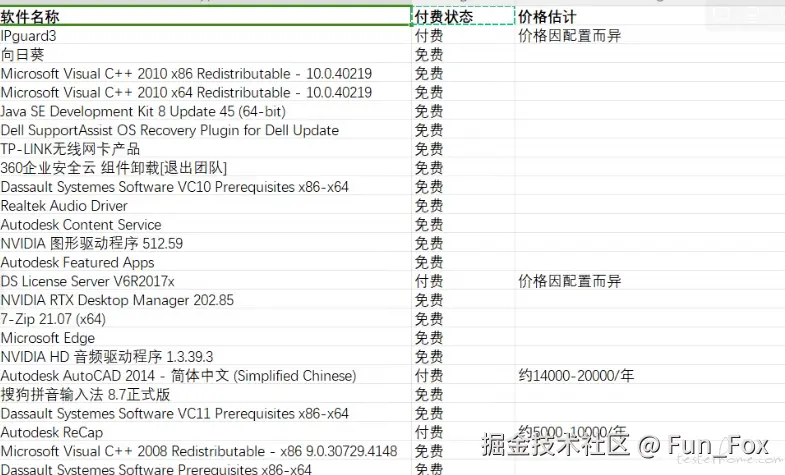Select 付费 status in Autodesk AutoCAD 2014 row
Viewport: 785px width, 475px height.
463,376
